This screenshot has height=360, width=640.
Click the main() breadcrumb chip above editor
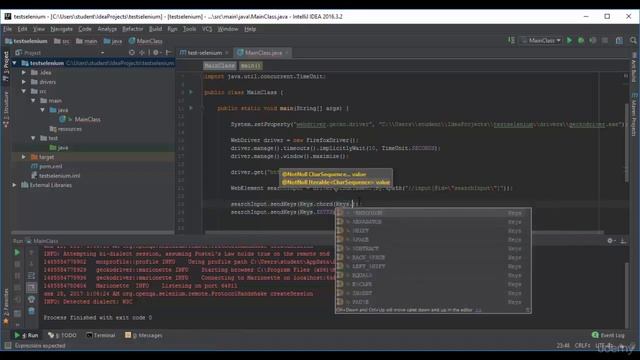point(250,65)
